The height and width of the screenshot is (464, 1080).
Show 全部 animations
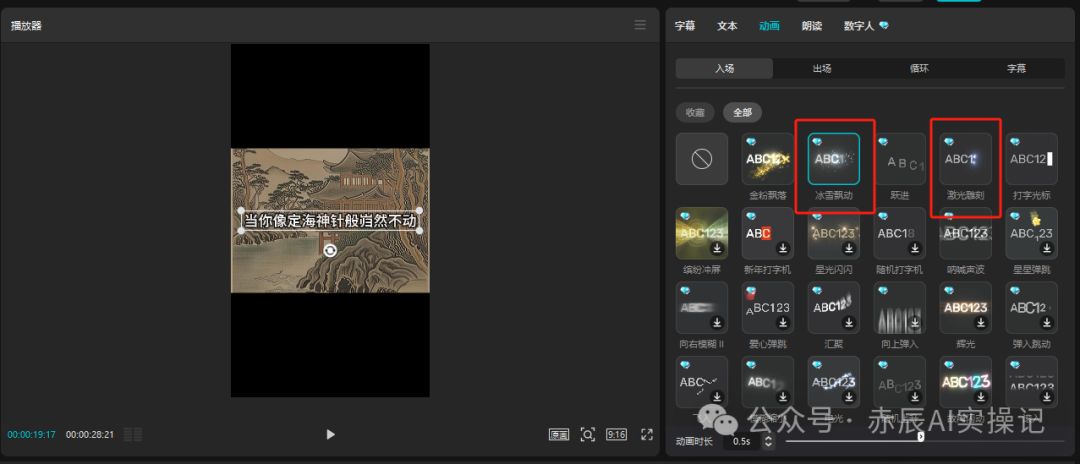point(742,112)
